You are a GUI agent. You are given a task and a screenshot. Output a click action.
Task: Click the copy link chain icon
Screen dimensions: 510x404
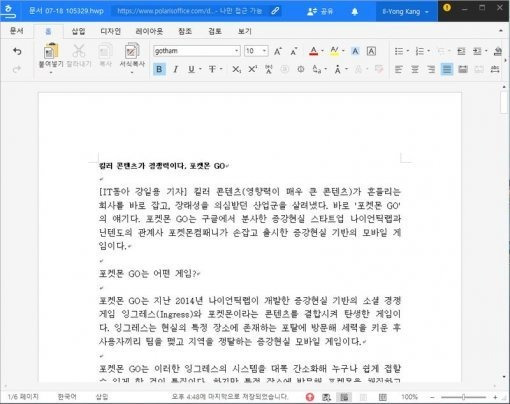tap(275, 11)
